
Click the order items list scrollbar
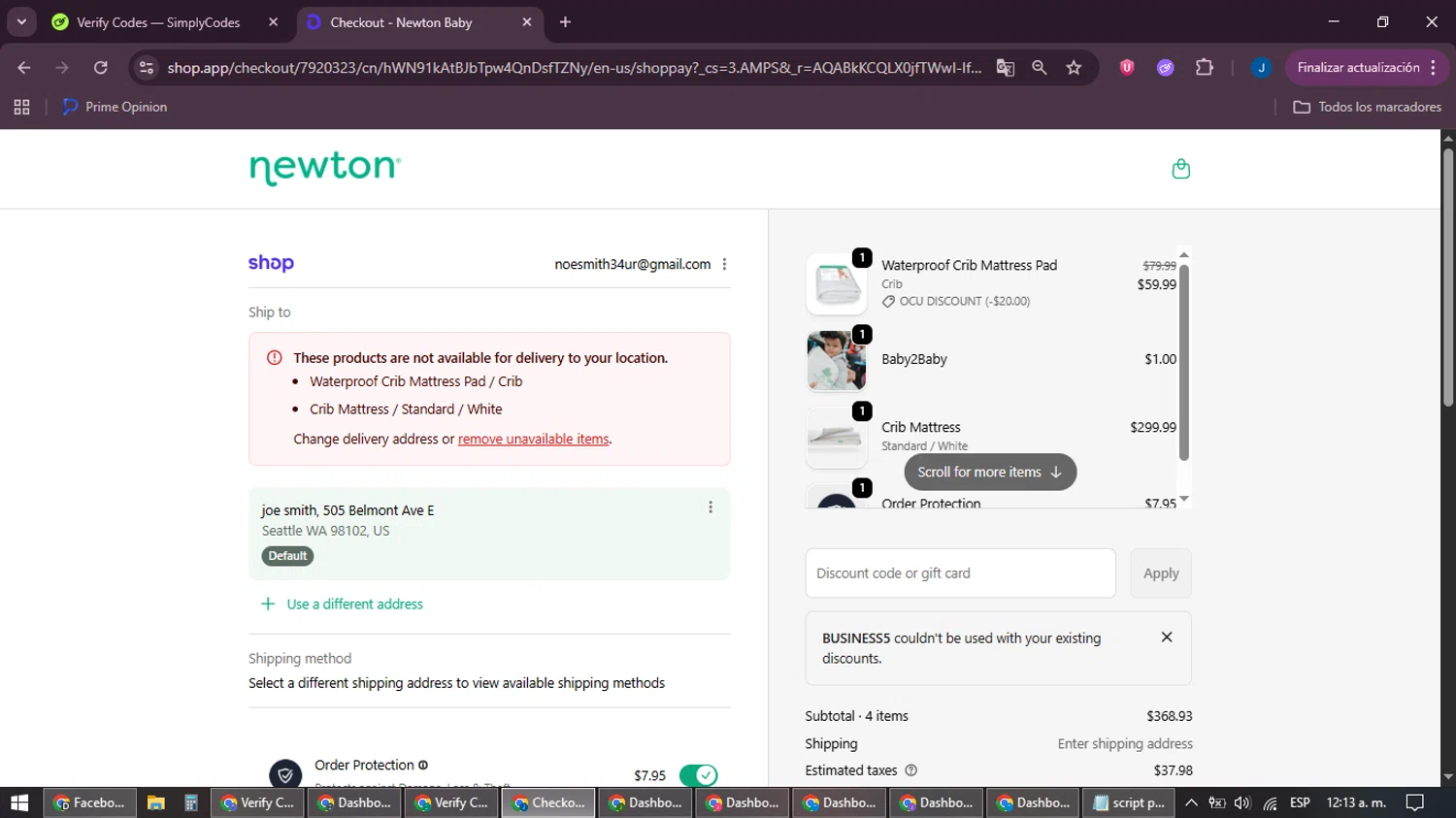[1184, 361]
